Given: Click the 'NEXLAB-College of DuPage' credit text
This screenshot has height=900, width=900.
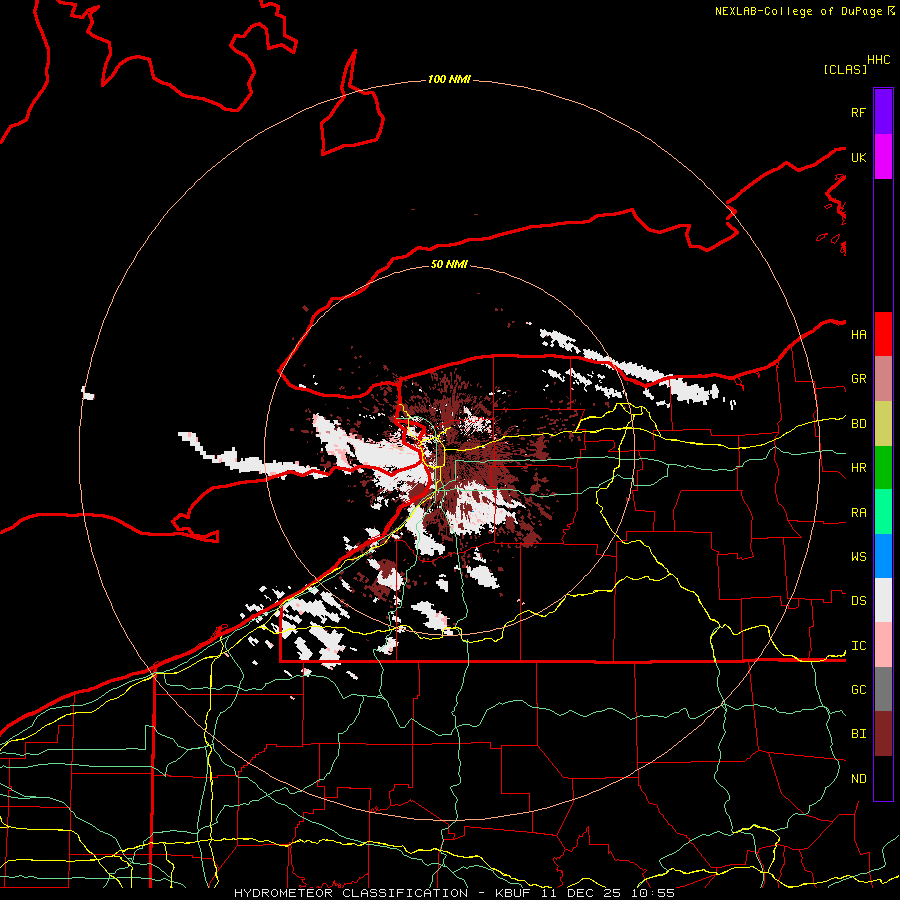Looking at the screenshot, I should coord(799,11).
